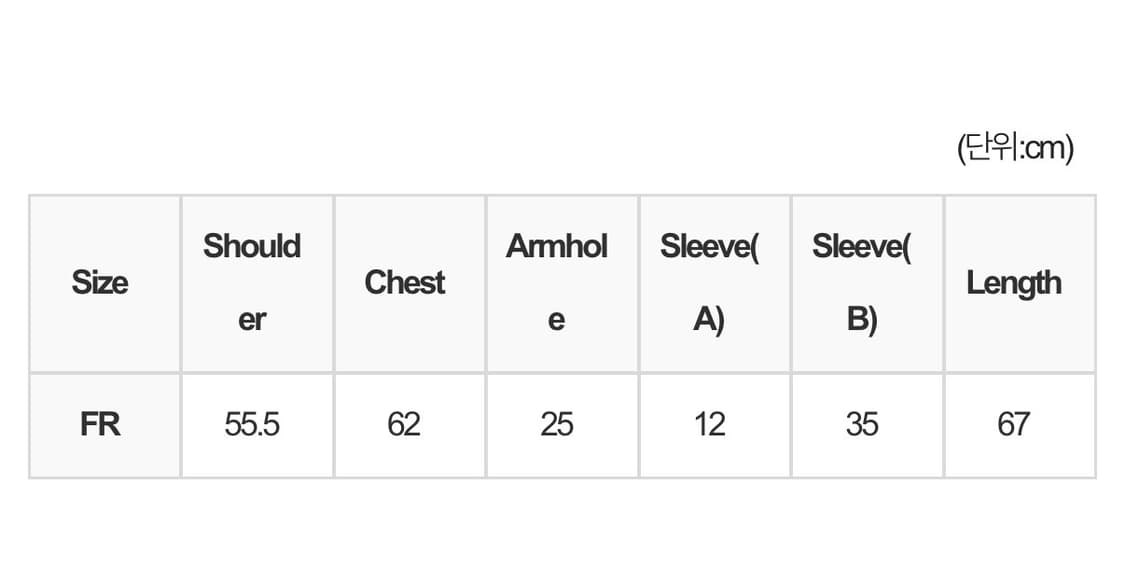Click the armhole value 25
The height and width of the screenshot is (578, 1125).
557,425
